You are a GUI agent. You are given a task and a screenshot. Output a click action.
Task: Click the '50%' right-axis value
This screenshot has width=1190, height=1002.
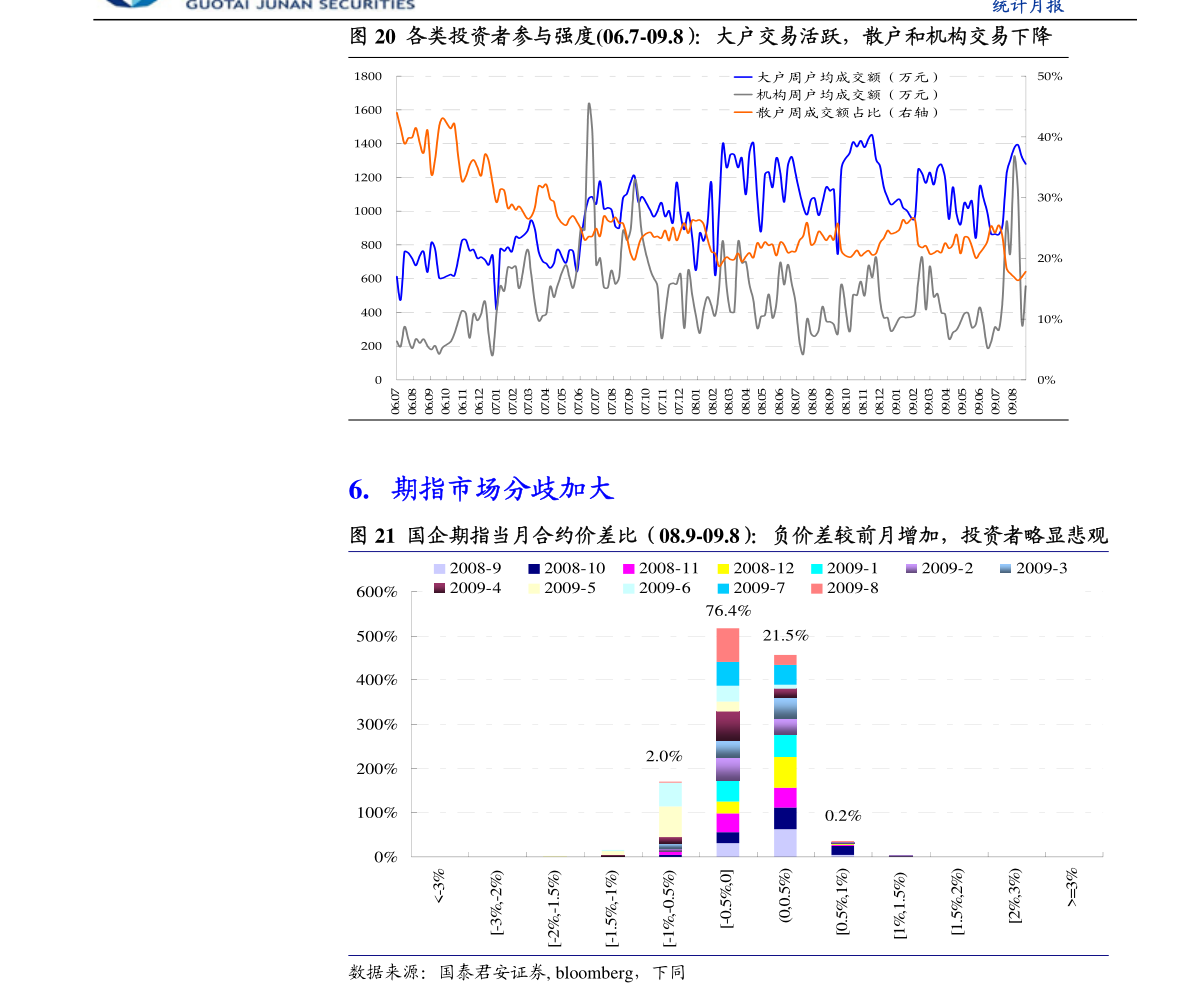[1050, 76]
